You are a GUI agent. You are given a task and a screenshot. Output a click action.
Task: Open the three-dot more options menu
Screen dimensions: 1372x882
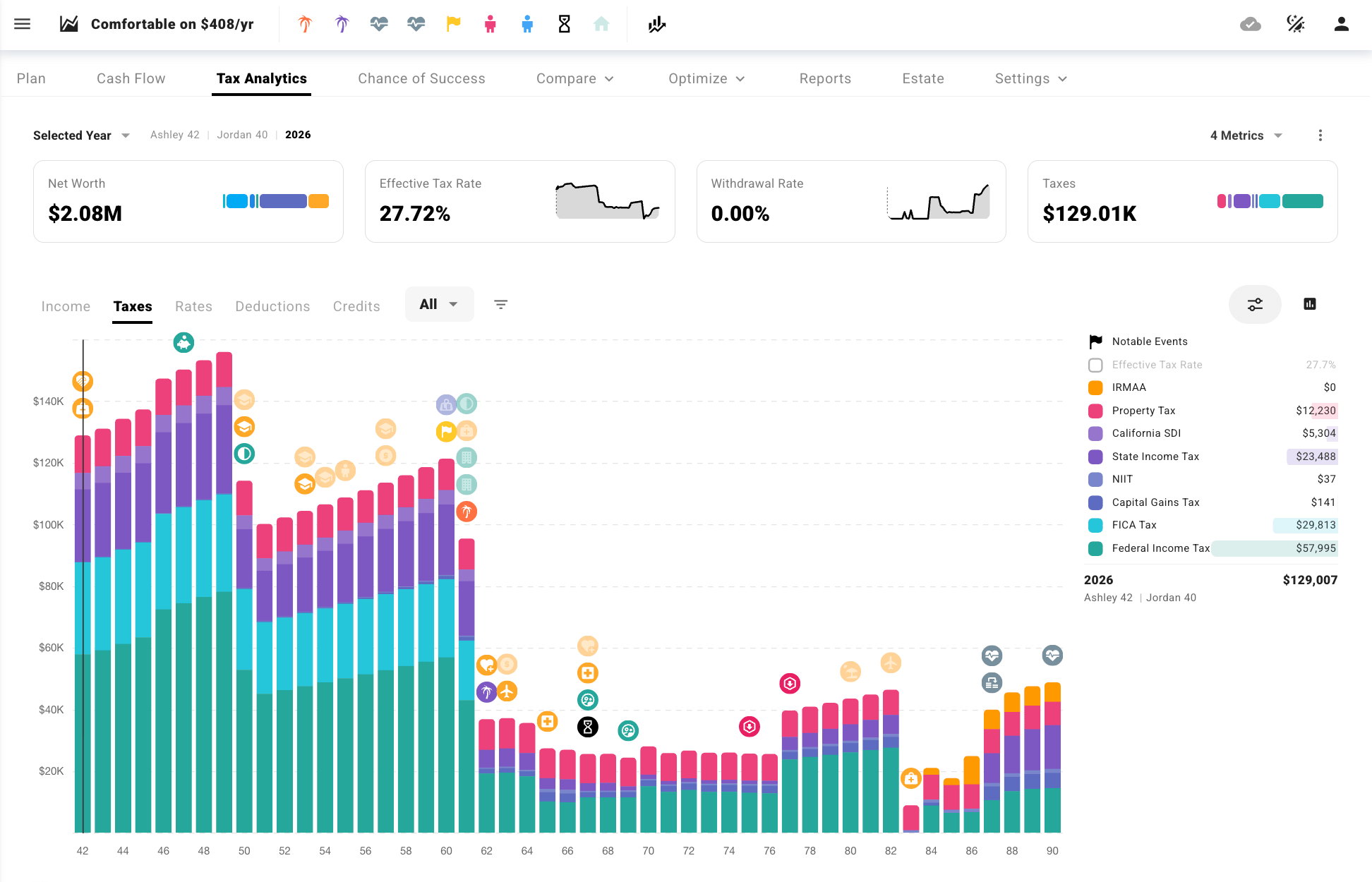1320,135
